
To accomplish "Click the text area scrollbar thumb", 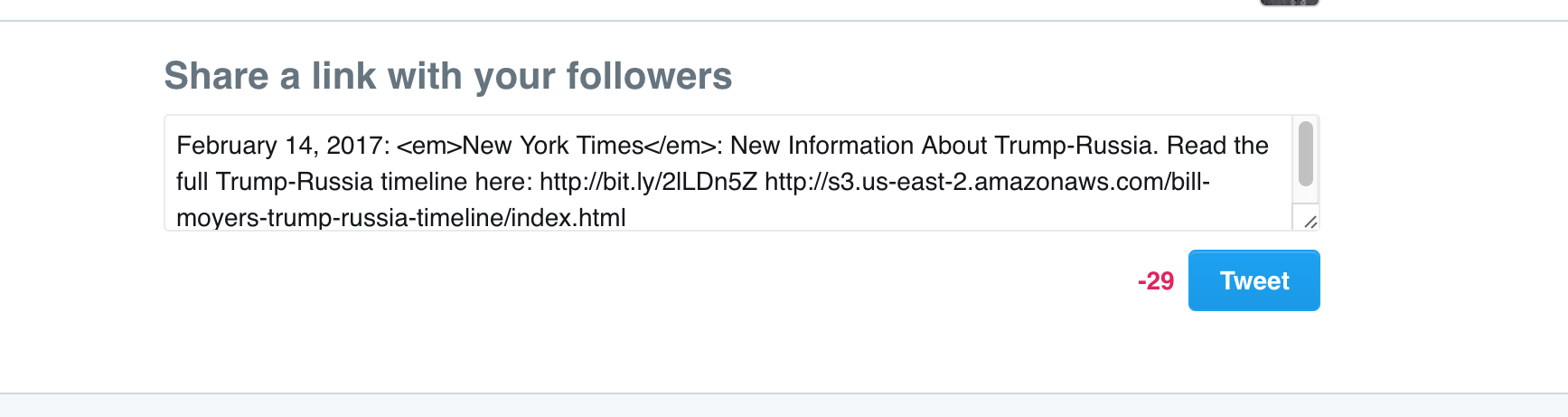I will tap(1305, 154).
